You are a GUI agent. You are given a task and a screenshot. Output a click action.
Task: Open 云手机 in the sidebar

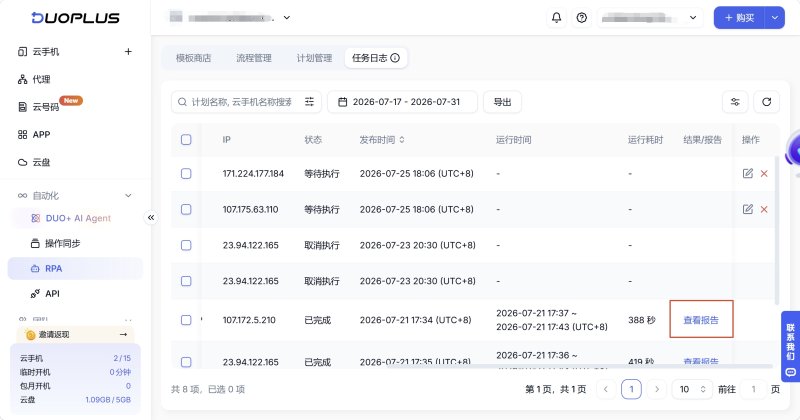tap(46, 52)
